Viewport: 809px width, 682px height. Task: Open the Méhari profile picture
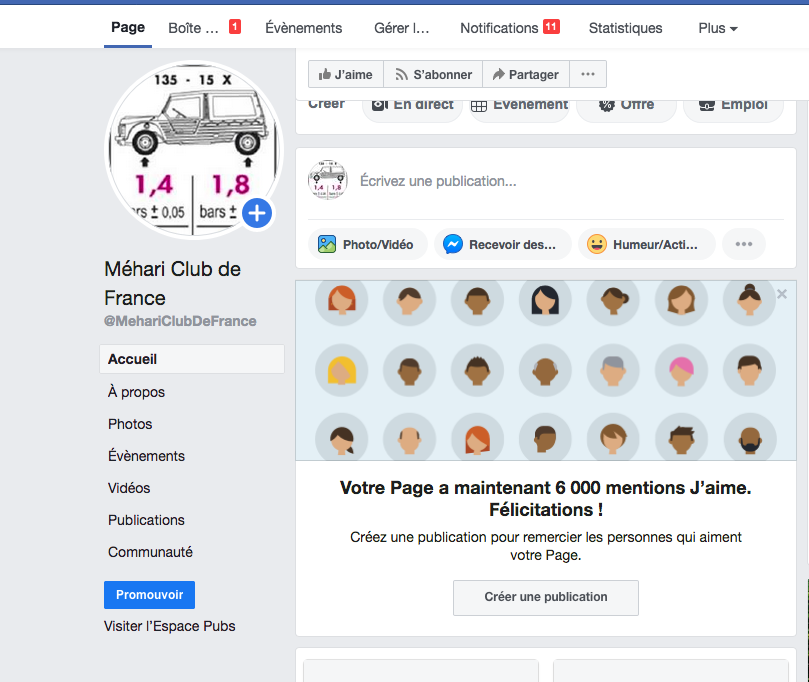[194, 150]
